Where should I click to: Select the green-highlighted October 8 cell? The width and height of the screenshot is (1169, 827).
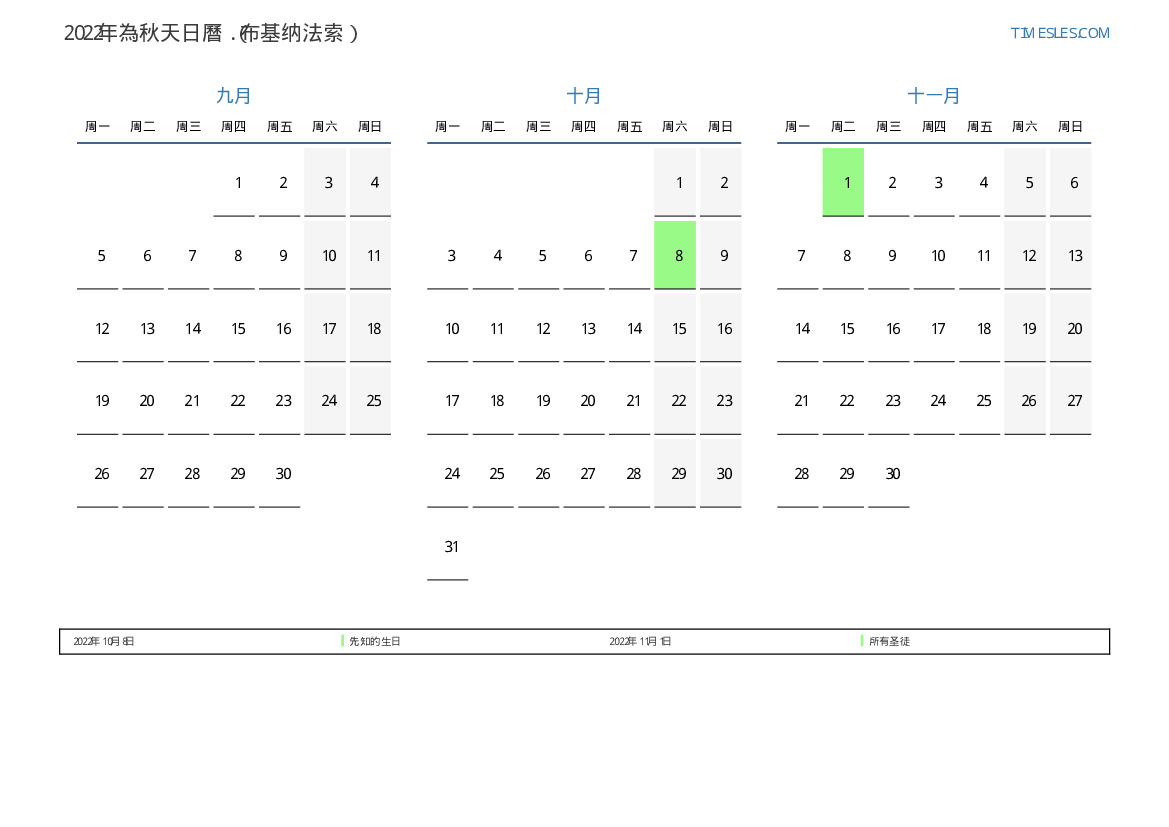click(x=679, y=256)
